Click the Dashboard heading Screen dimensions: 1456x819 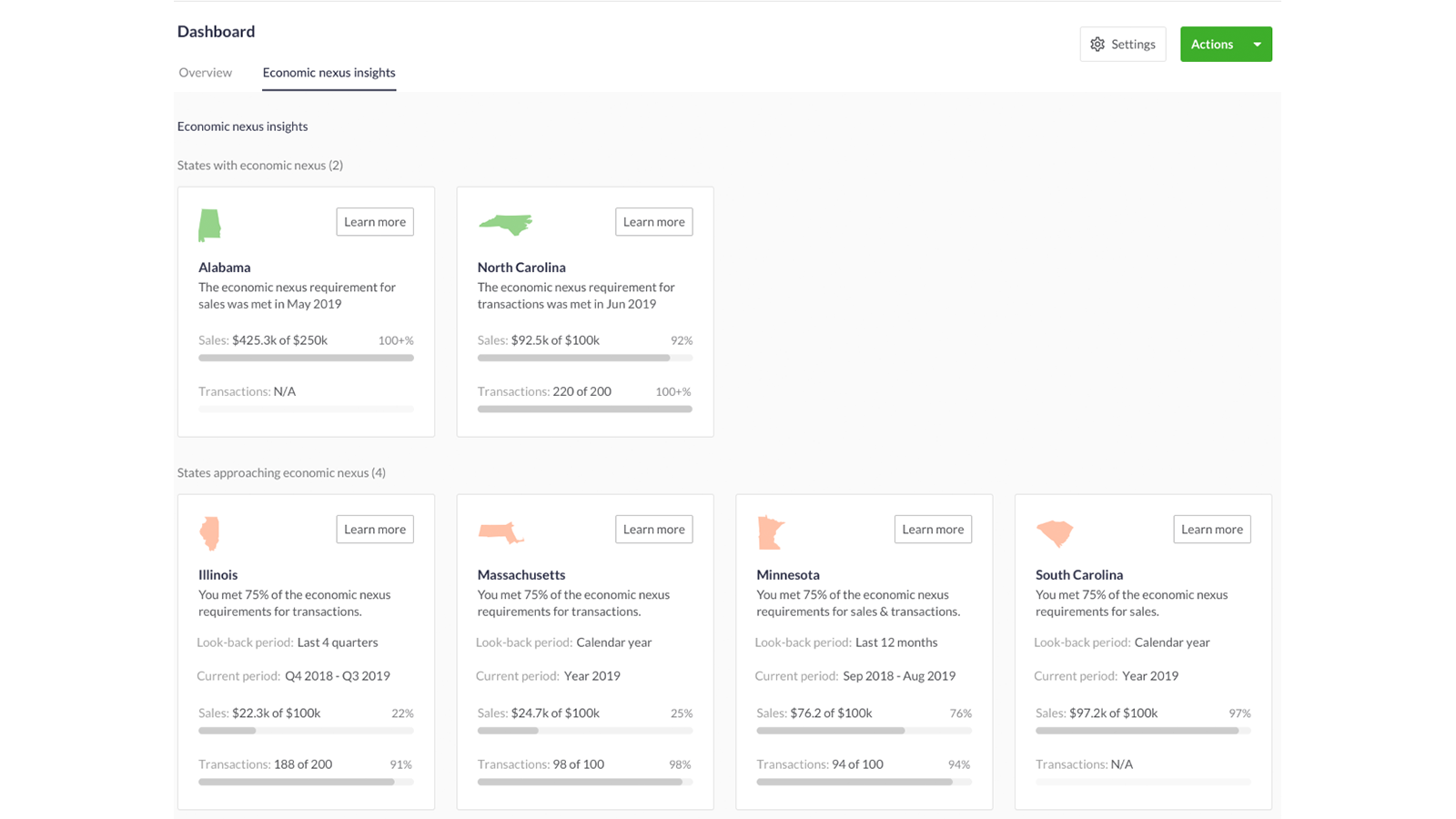point(216,31)
